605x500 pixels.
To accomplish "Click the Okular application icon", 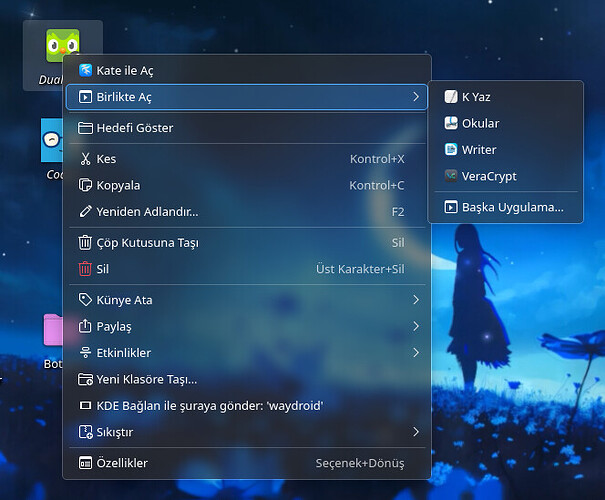I will [x=451, y=123].
